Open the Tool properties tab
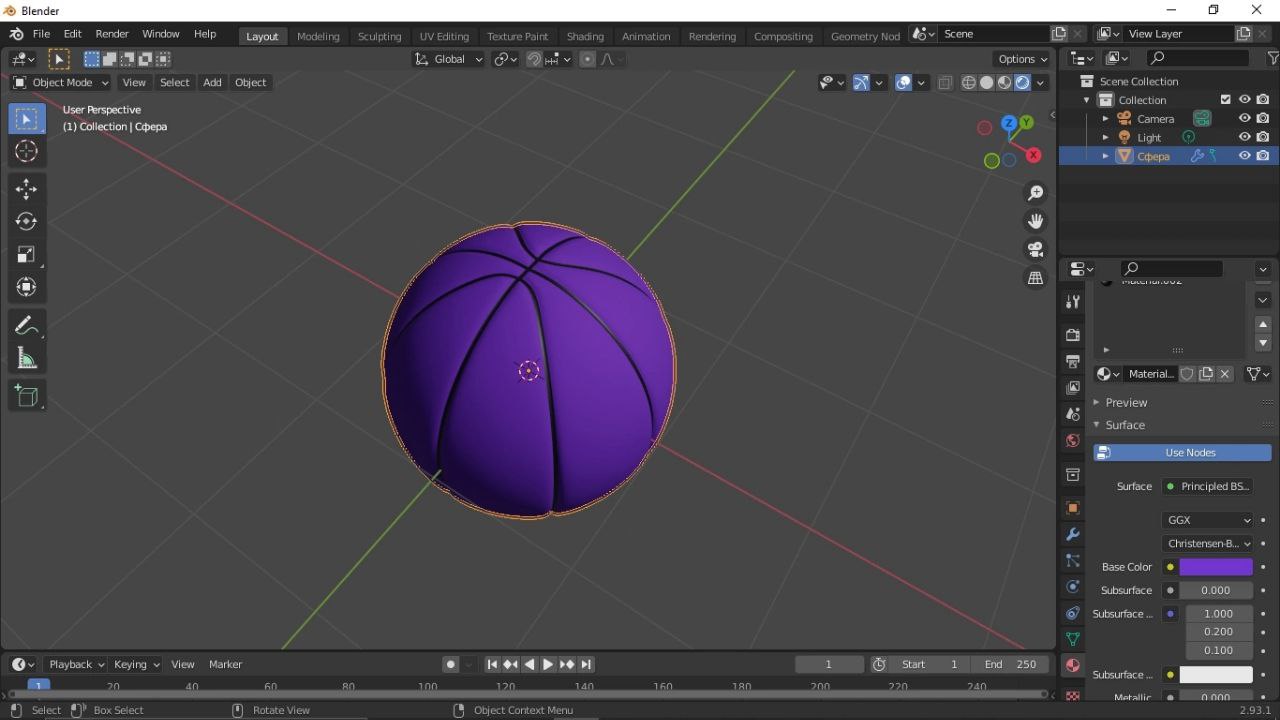1280x720 pixels. (x=1073, y=301)
